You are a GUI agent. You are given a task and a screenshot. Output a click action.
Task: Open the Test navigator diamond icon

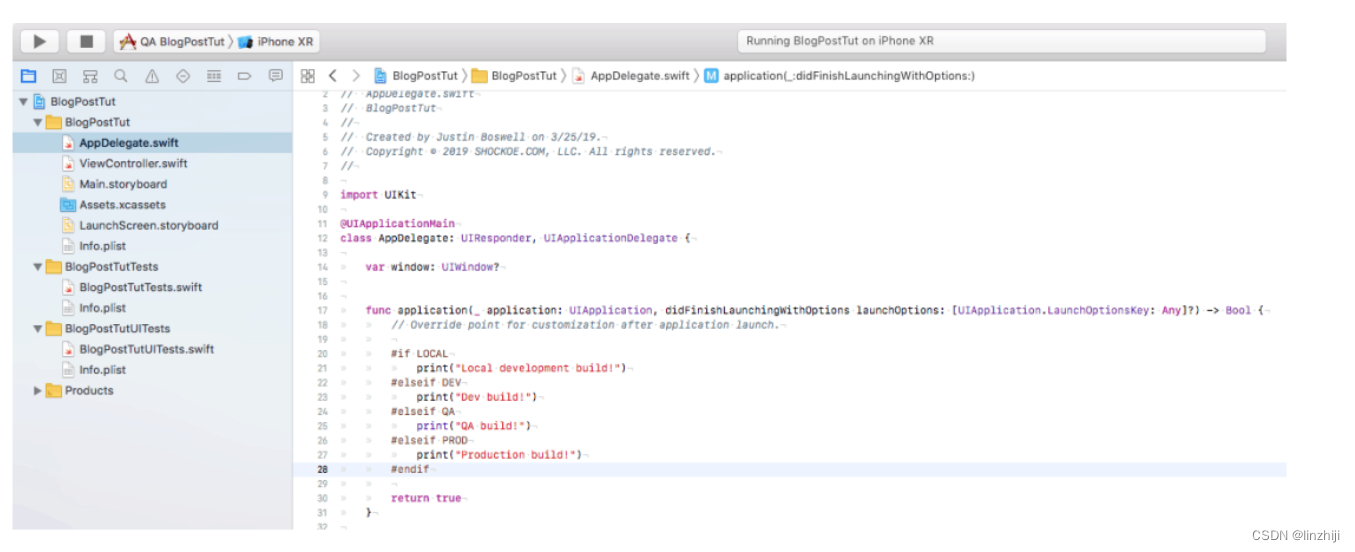coord(183,76)
